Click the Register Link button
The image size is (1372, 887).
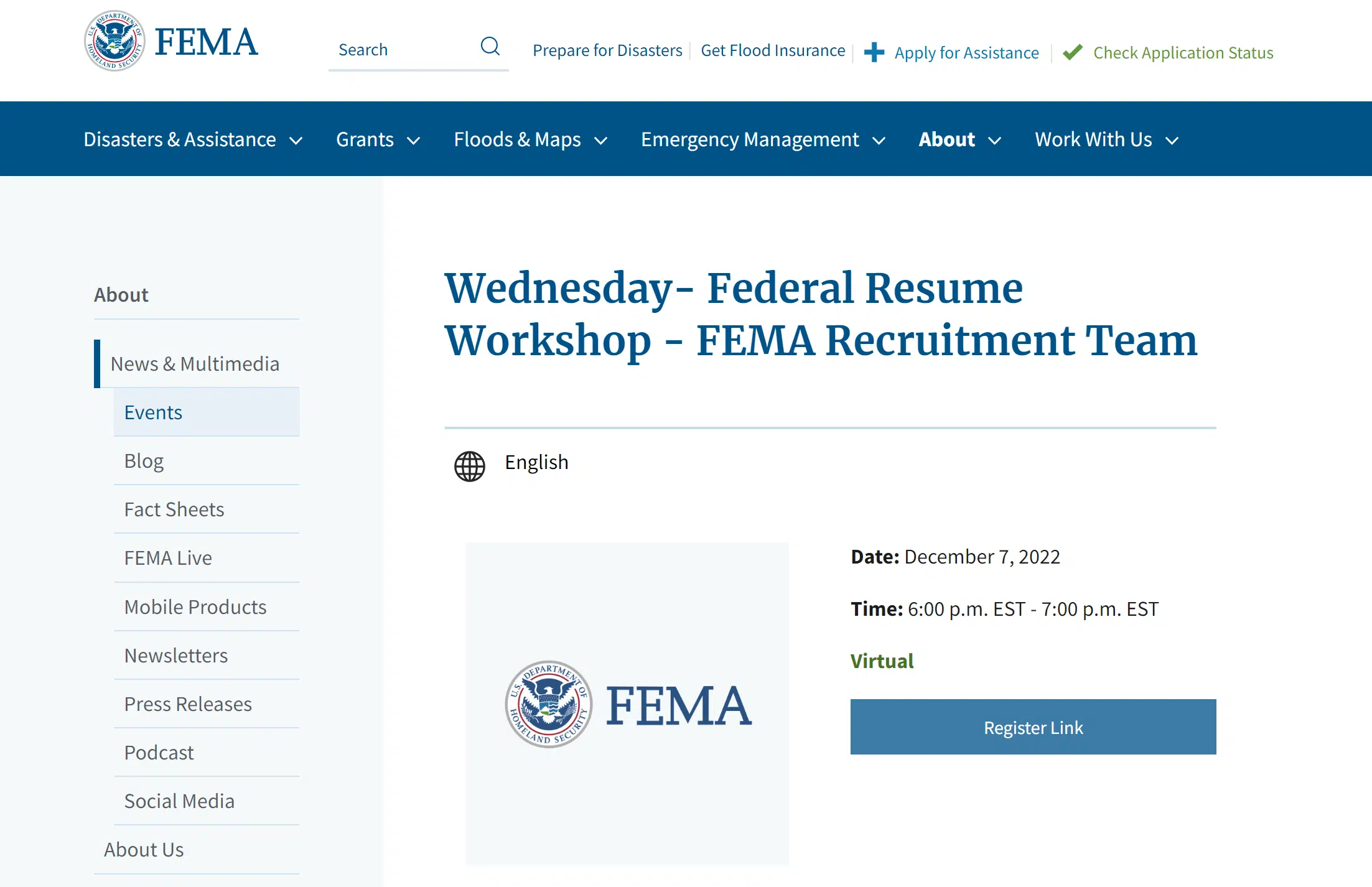(x=1033, y=727)
